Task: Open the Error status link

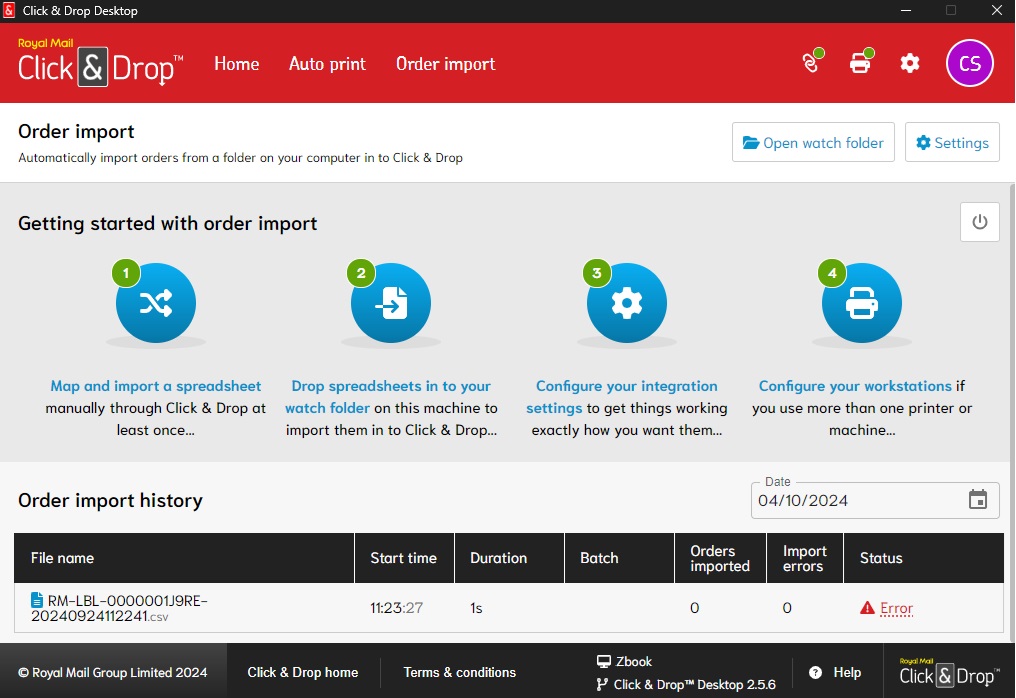Action: (896, 609)
